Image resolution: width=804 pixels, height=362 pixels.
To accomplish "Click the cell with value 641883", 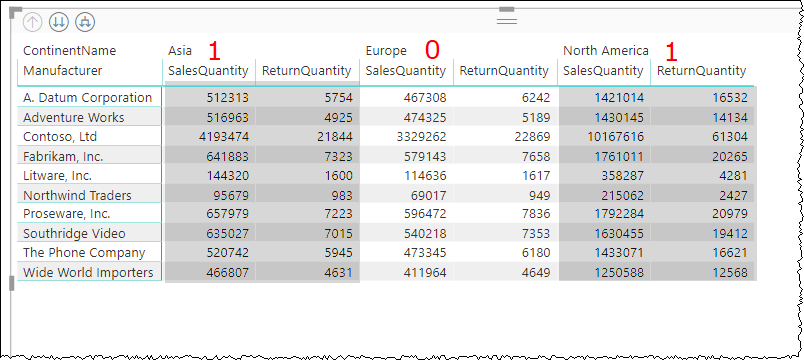I will point(228,156).
